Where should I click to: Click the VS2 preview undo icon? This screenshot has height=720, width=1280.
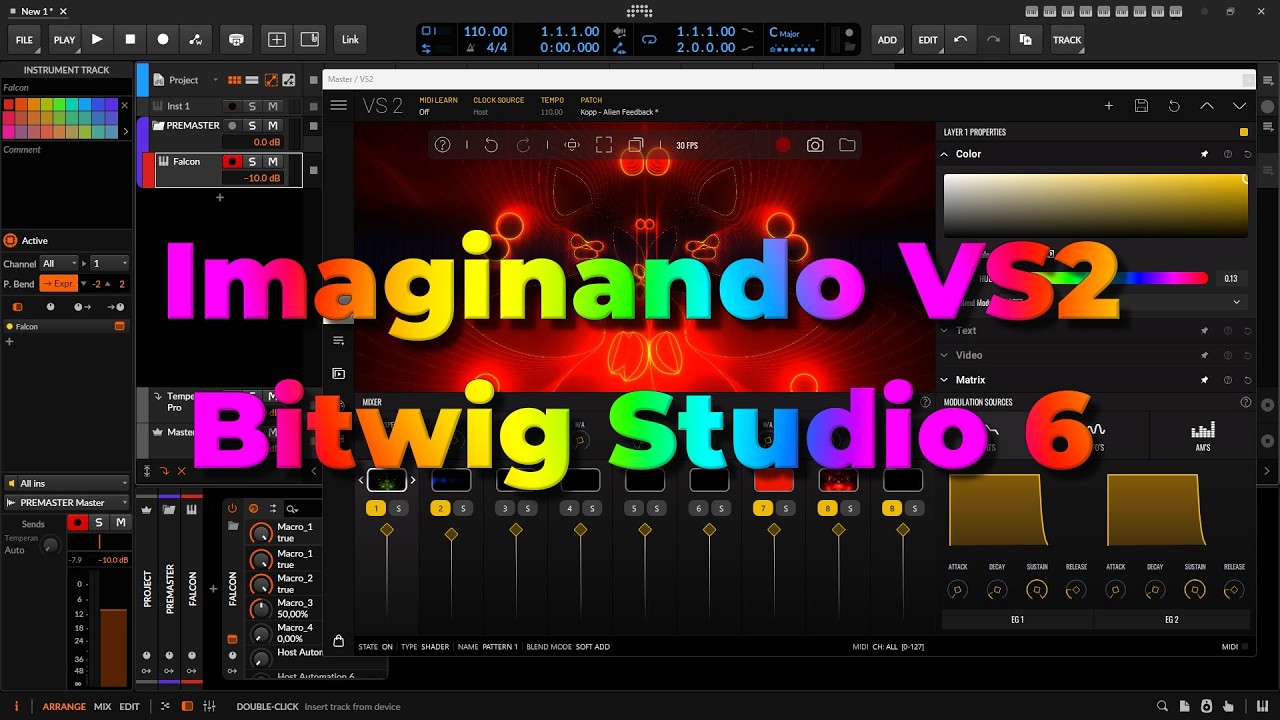coord(491,145)
